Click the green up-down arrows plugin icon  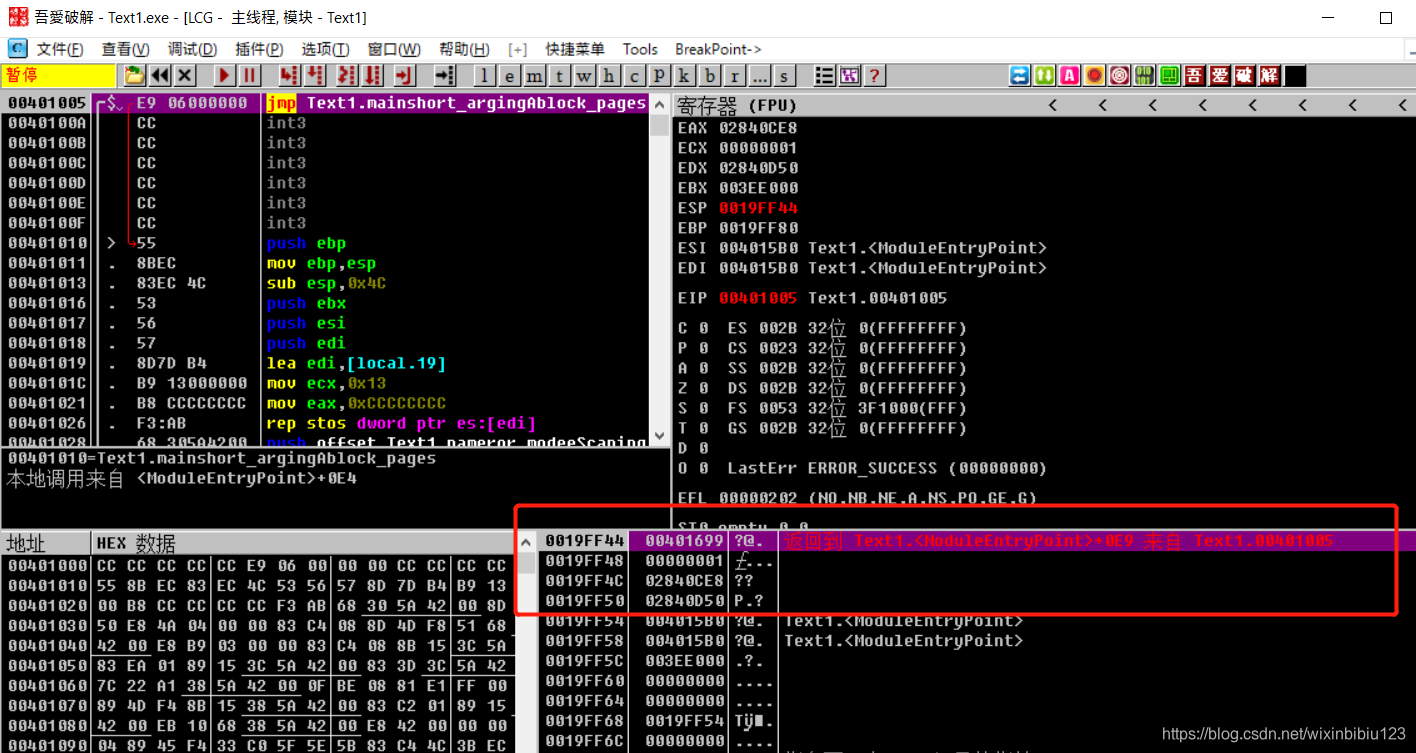[x=1045, y=76]
